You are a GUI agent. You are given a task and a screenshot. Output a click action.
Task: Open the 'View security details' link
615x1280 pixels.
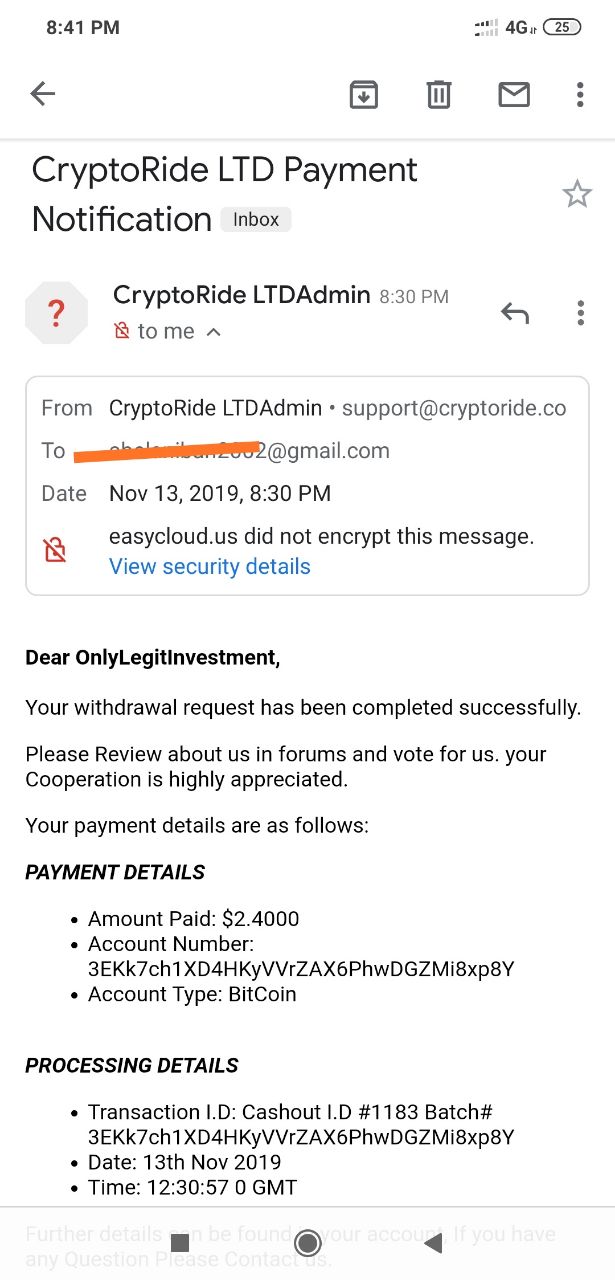point(210,566)
